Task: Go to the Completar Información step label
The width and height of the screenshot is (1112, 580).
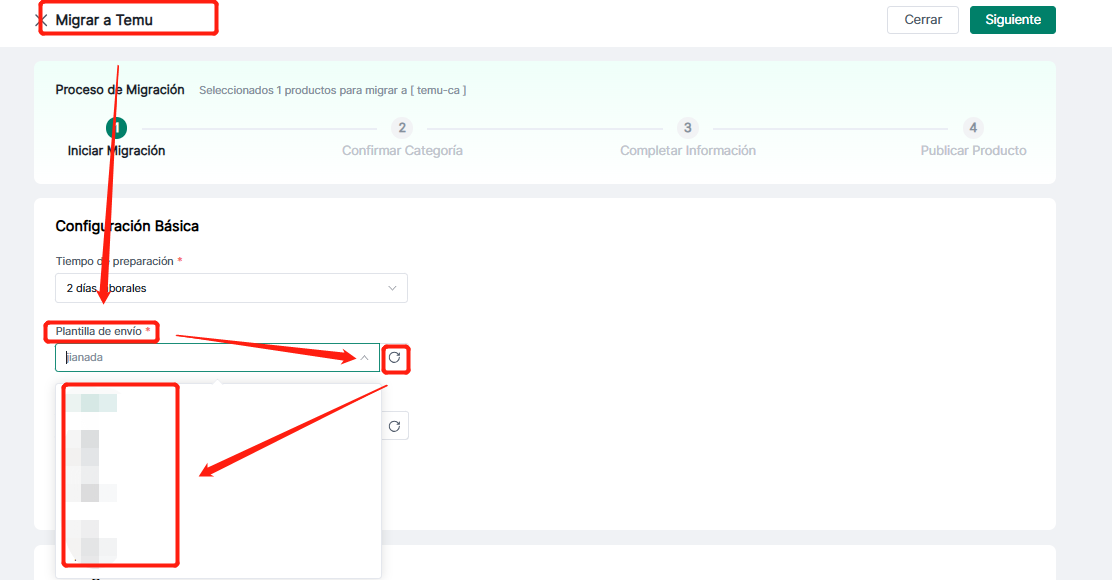Action: pyautogui.click(x=687, y=151)
